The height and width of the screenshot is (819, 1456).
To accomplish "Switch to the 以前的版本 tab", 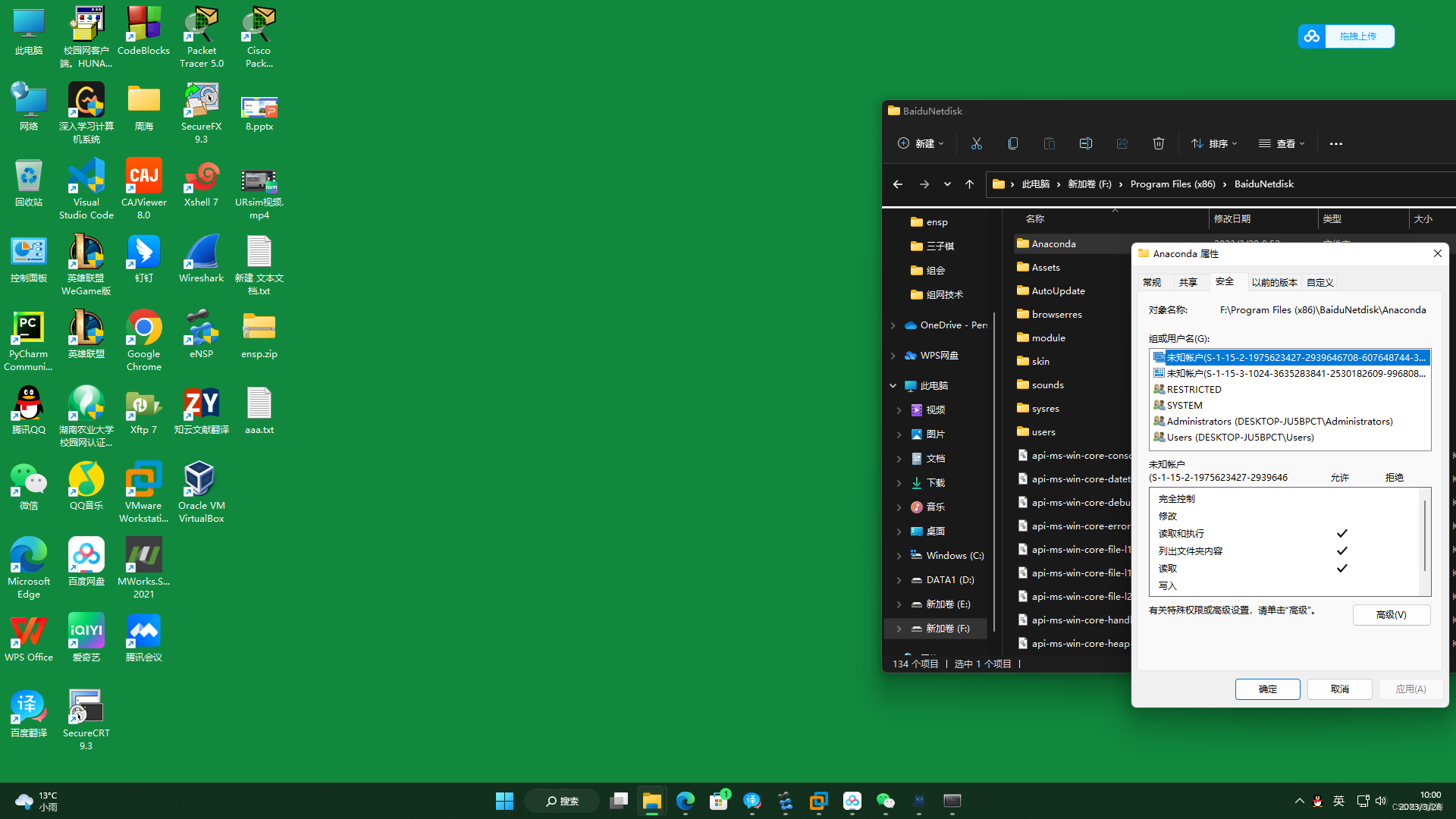I will coord(1274,282).
